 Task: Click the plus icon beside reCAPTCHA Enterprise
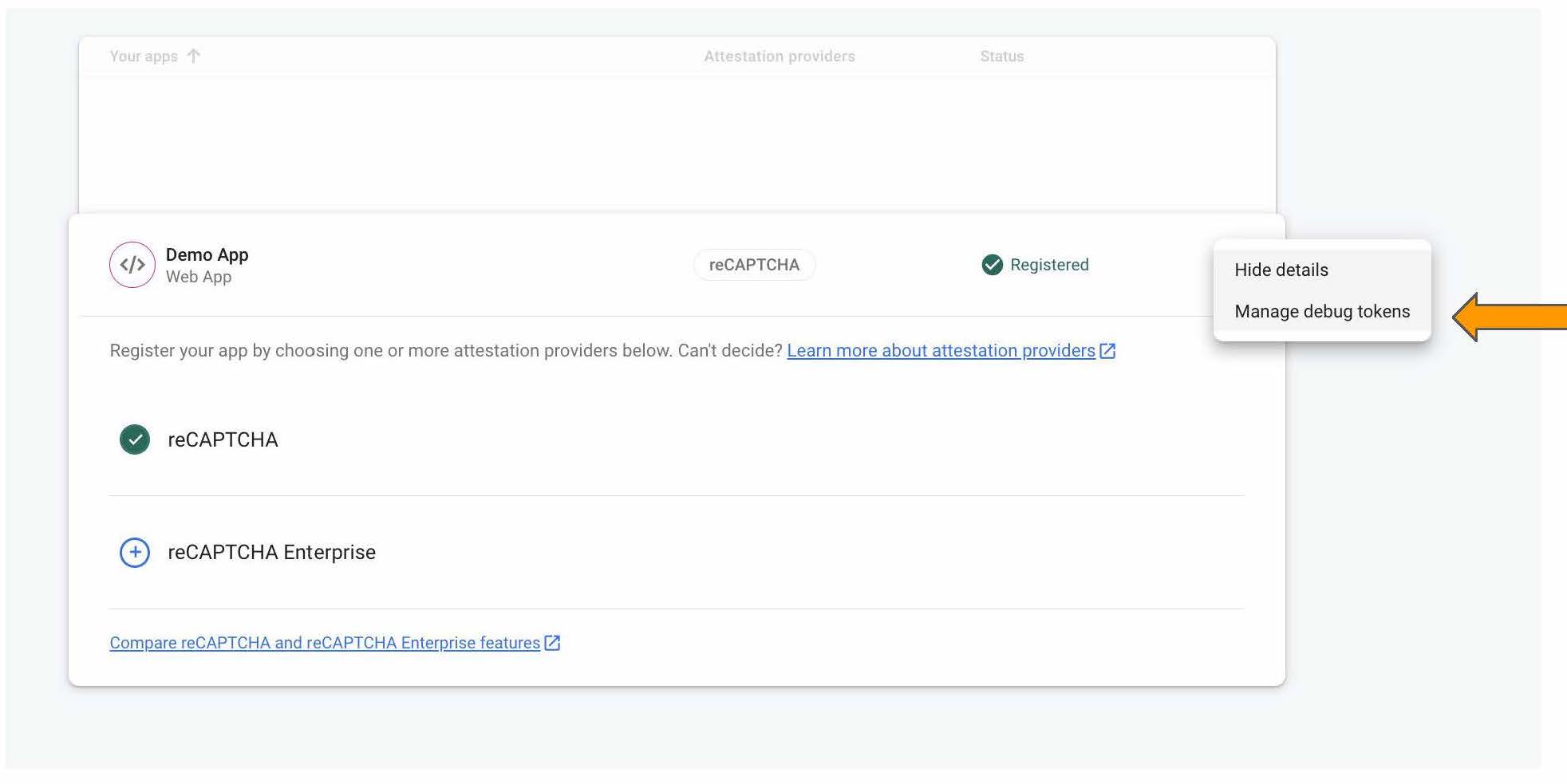click(135, 552)
